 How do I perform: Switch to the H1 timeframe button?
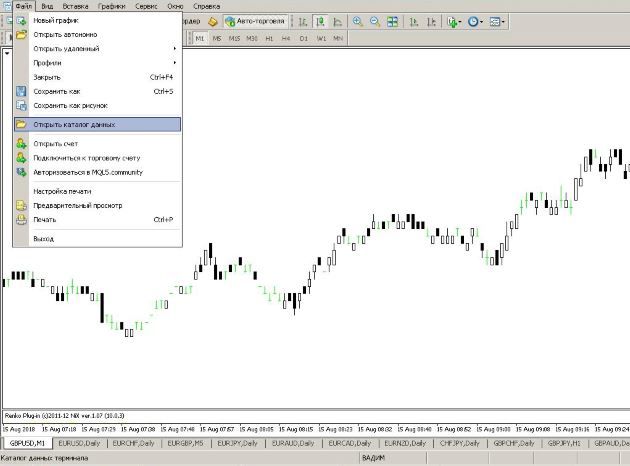coord(268,38)
